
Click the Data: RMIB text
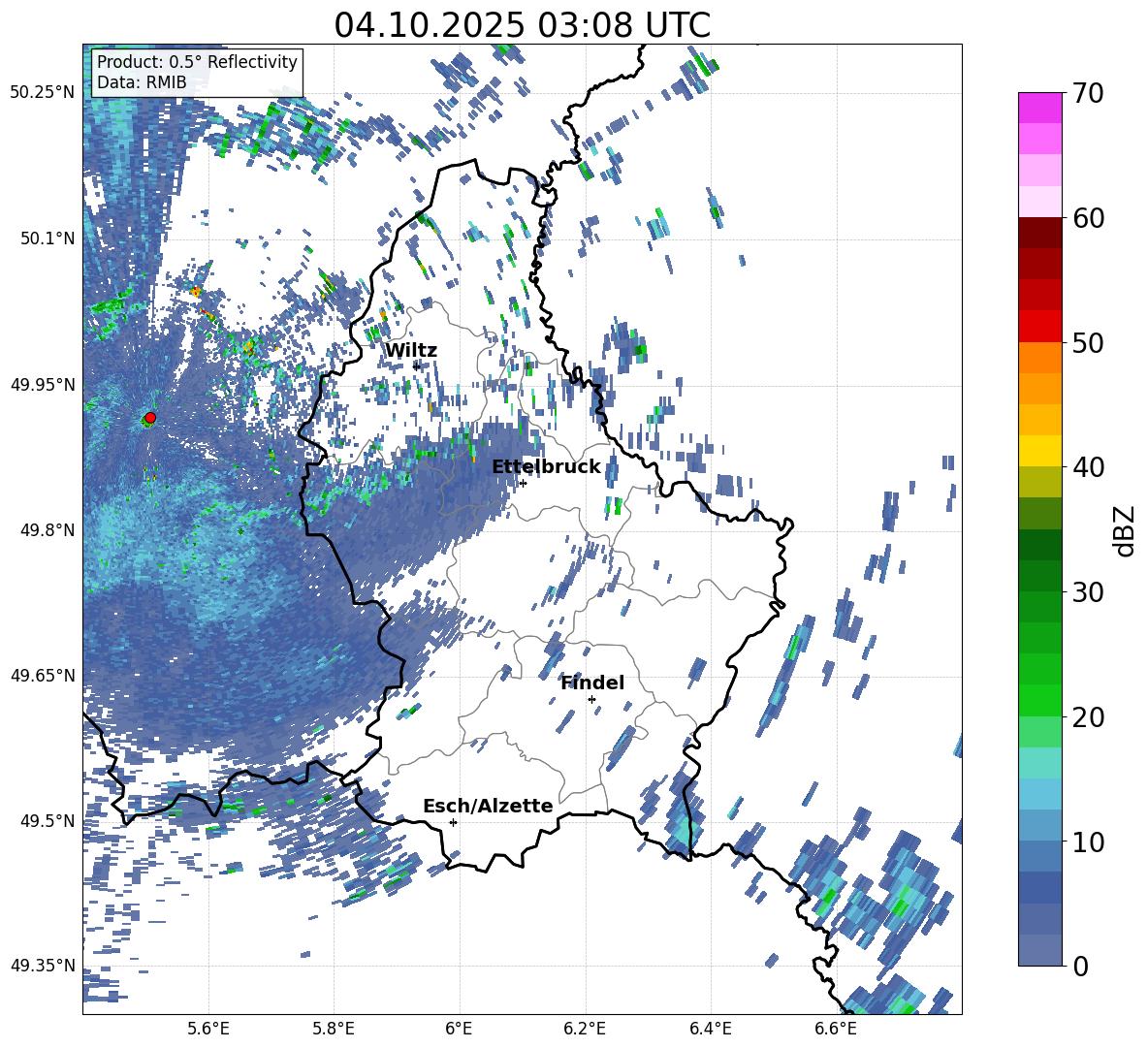pyautogui.click(x=142, y=82)
